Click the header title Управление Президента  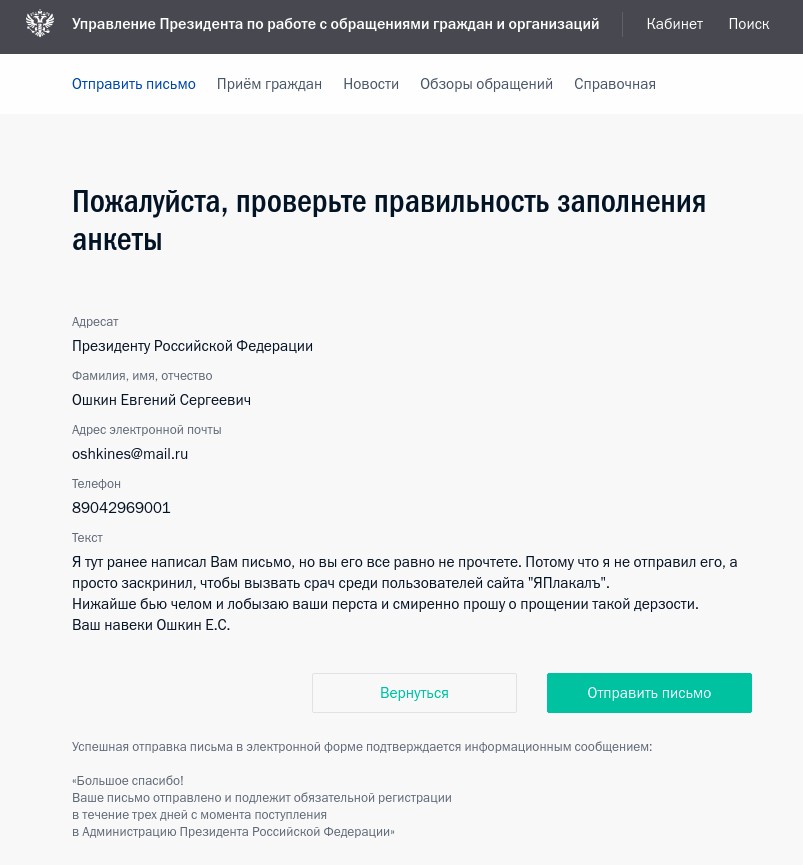pos(335,24)
